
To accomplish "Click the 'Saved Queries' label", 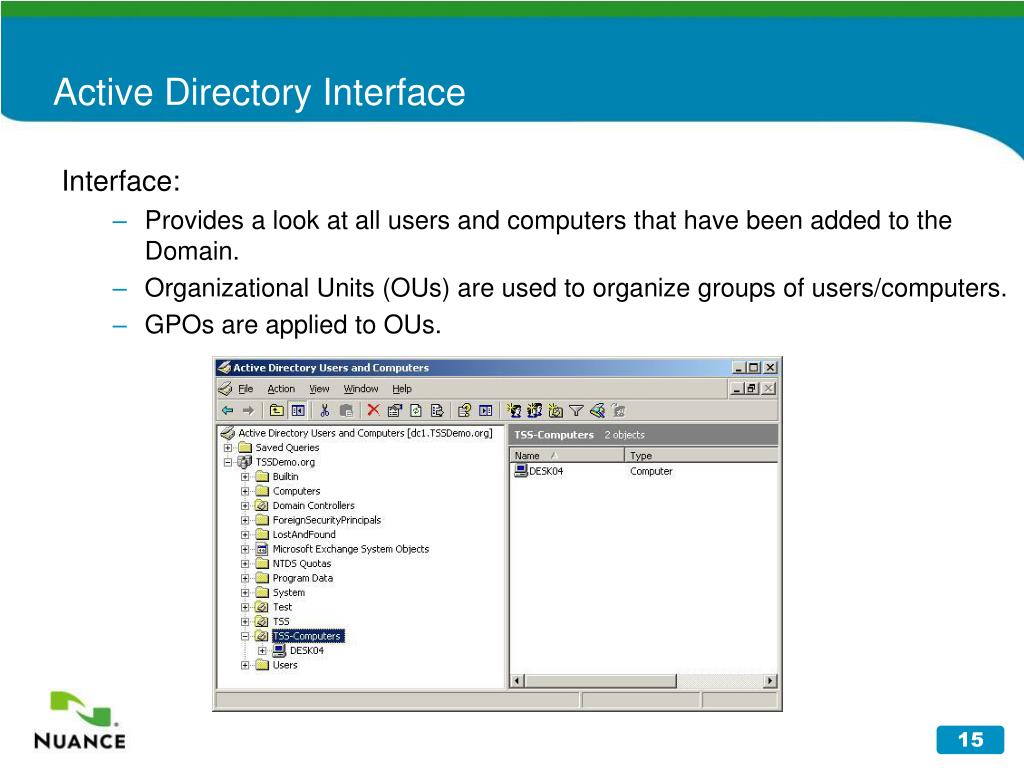I will (287, 448).
